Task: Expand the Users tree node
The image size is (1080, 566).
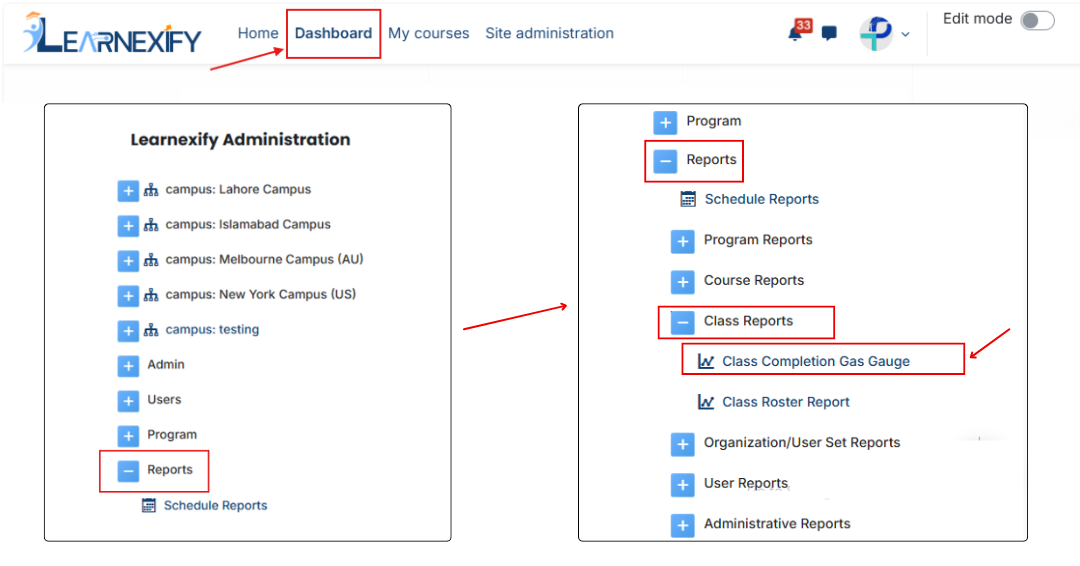Action: (x=128, y=401)
